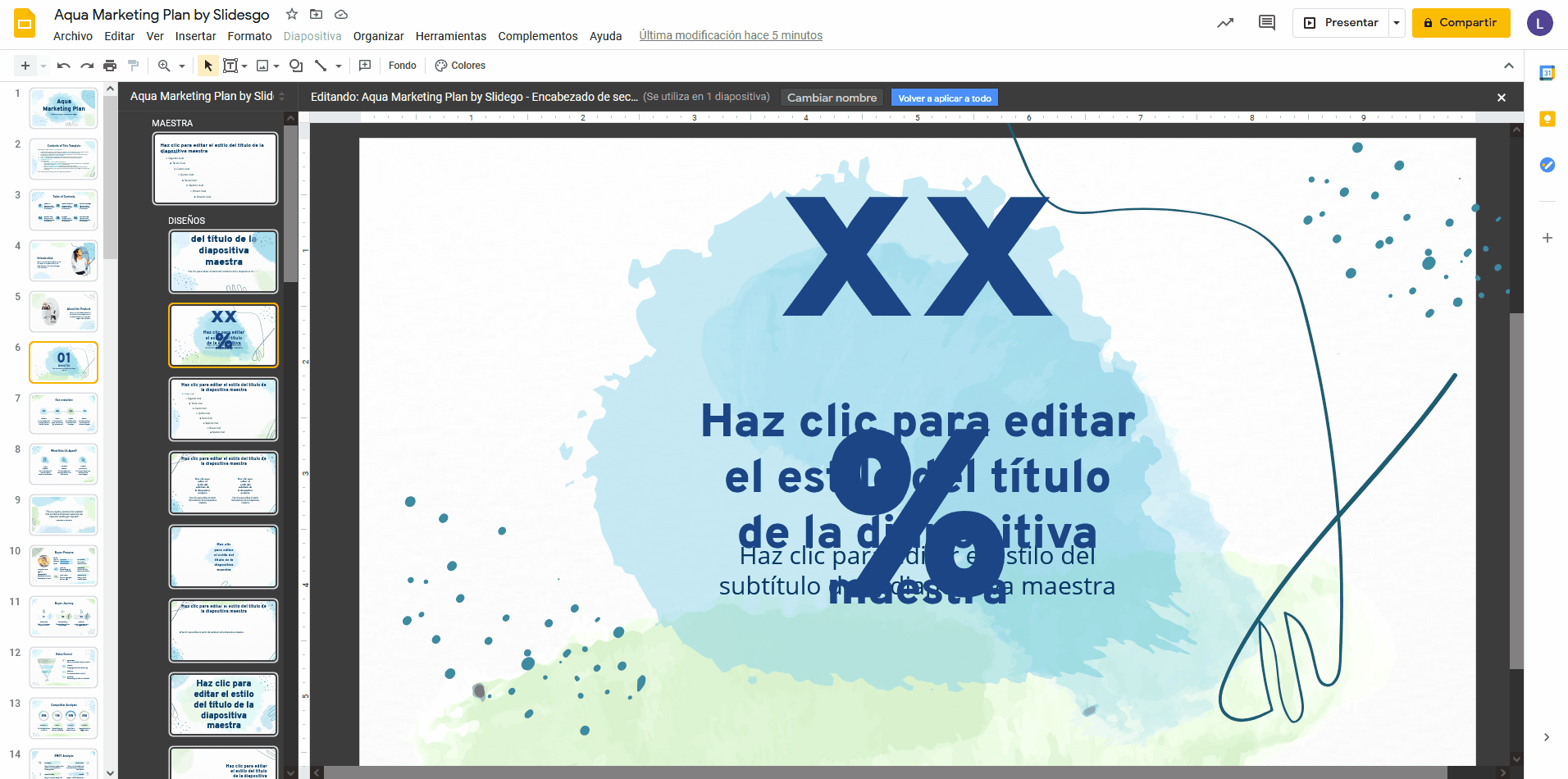1568x779 pixels.
Task: Open the image placeholder dropdown arrow
Action: point(276,66)
